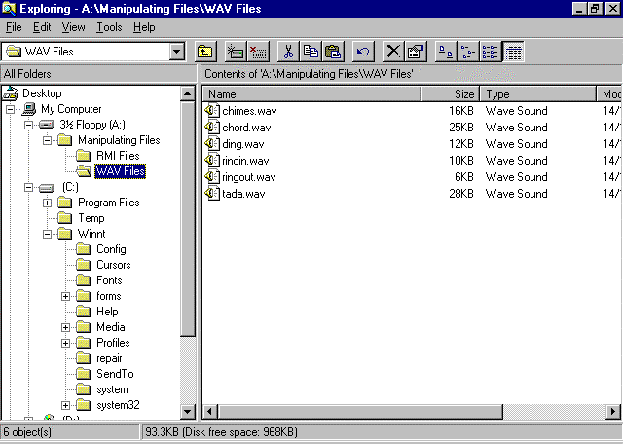Screen dimensions: 623x444
Task: Switch to Large Icons view
Action: (x=445, y=51)
